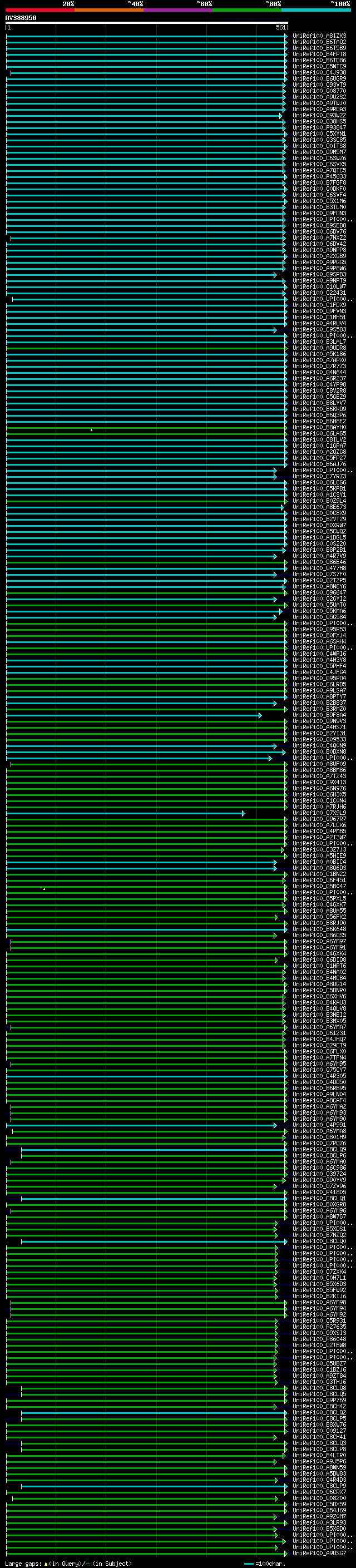Select the UniRef100_A2XGB9 label
The image size is (356, 1568).
(x=319, y=256)
